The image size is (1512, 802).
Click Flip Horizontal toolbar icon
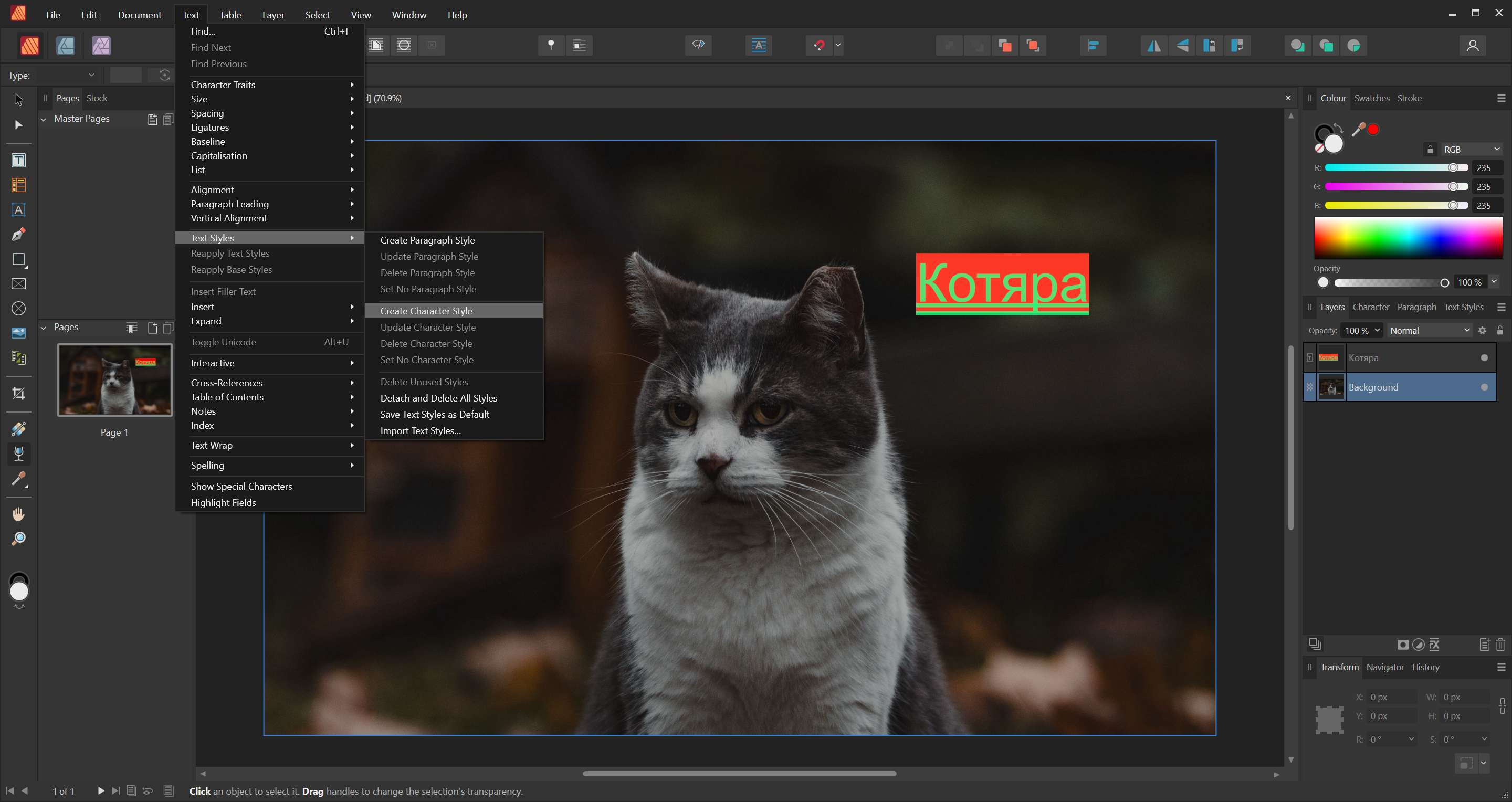pos(1153,46)
